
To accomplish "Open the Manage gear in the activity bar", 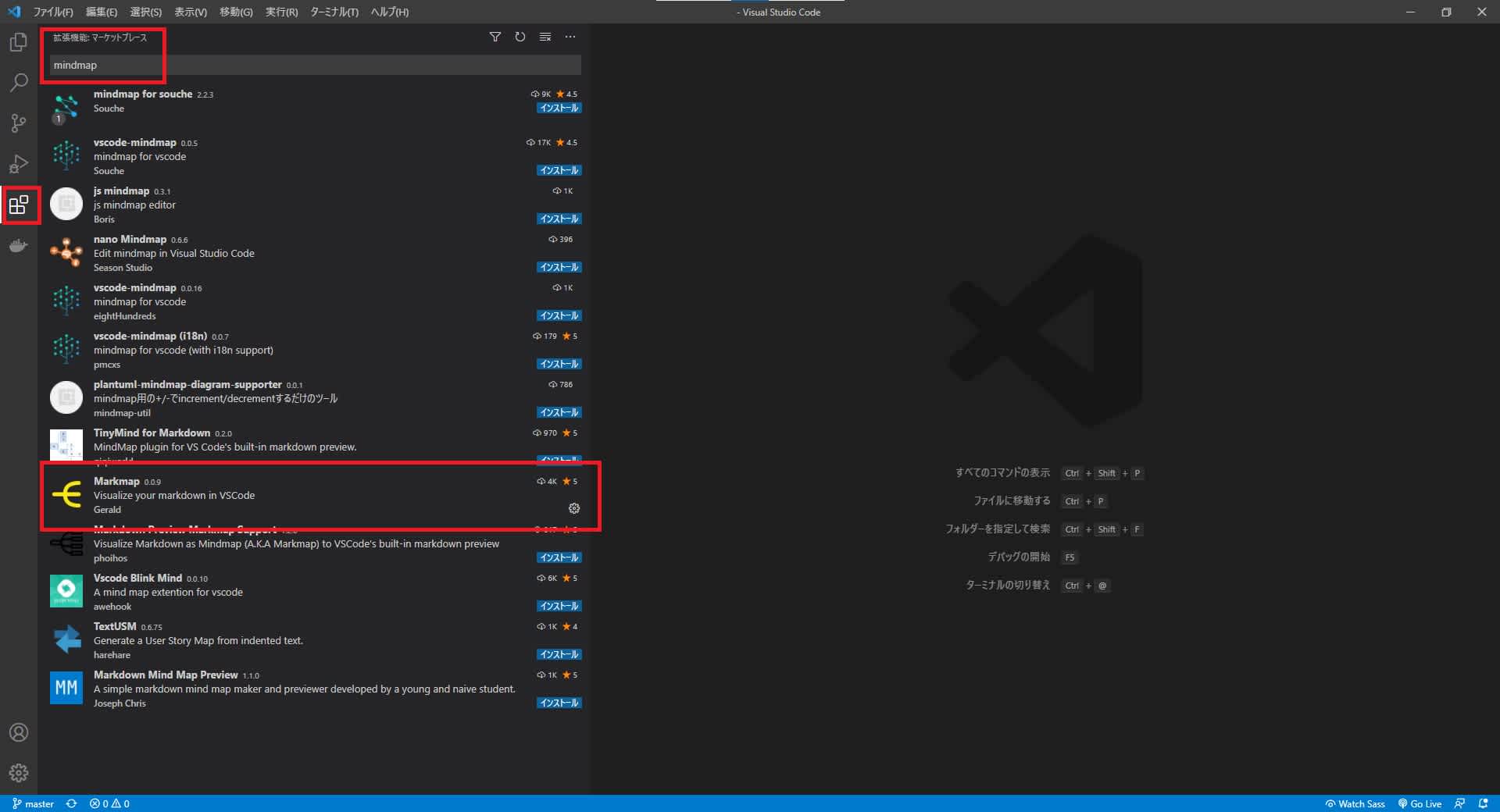I will tap(19, 773).
